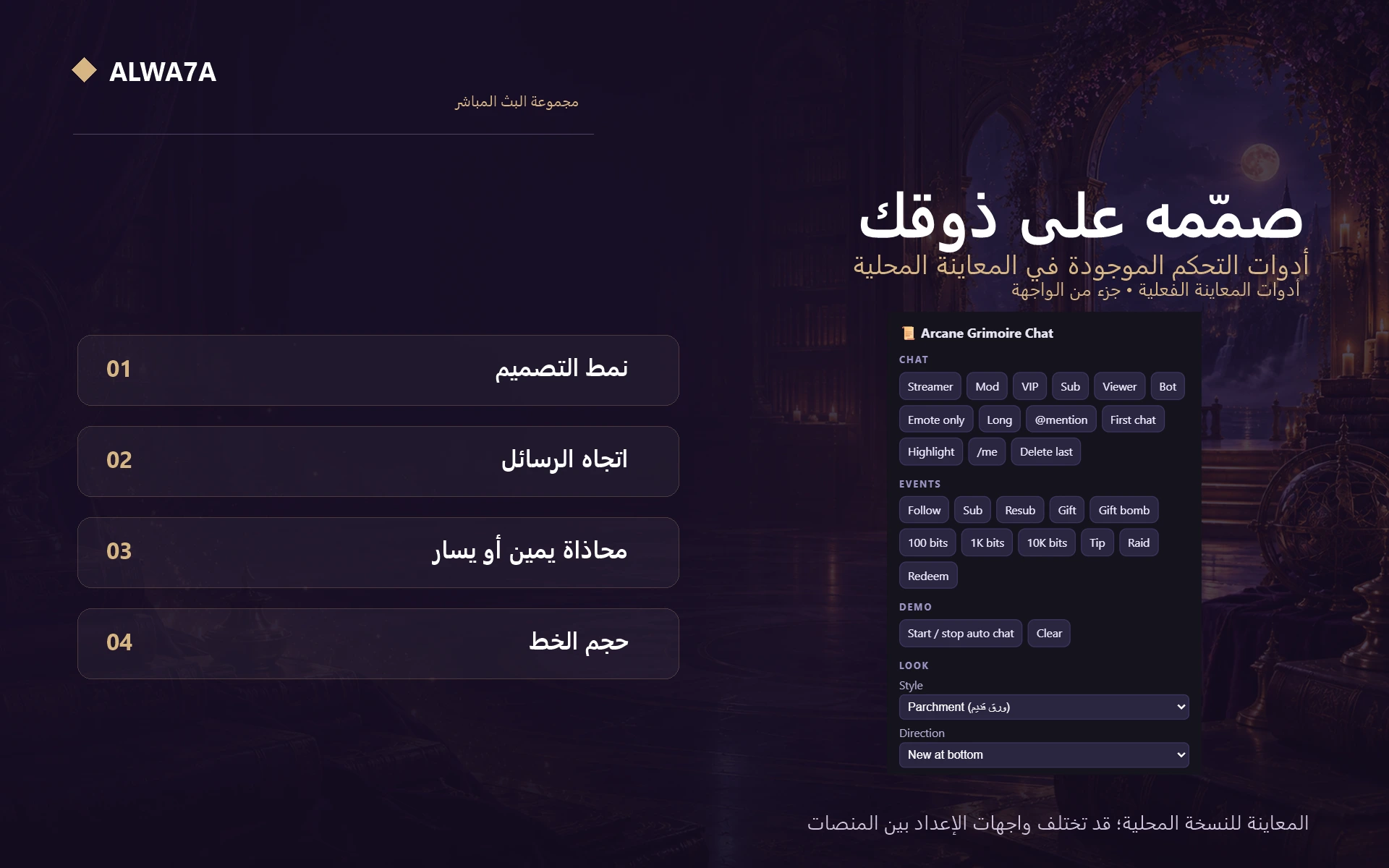
Task: Send a Streamer chat message
Action: (x=930, y=387)
